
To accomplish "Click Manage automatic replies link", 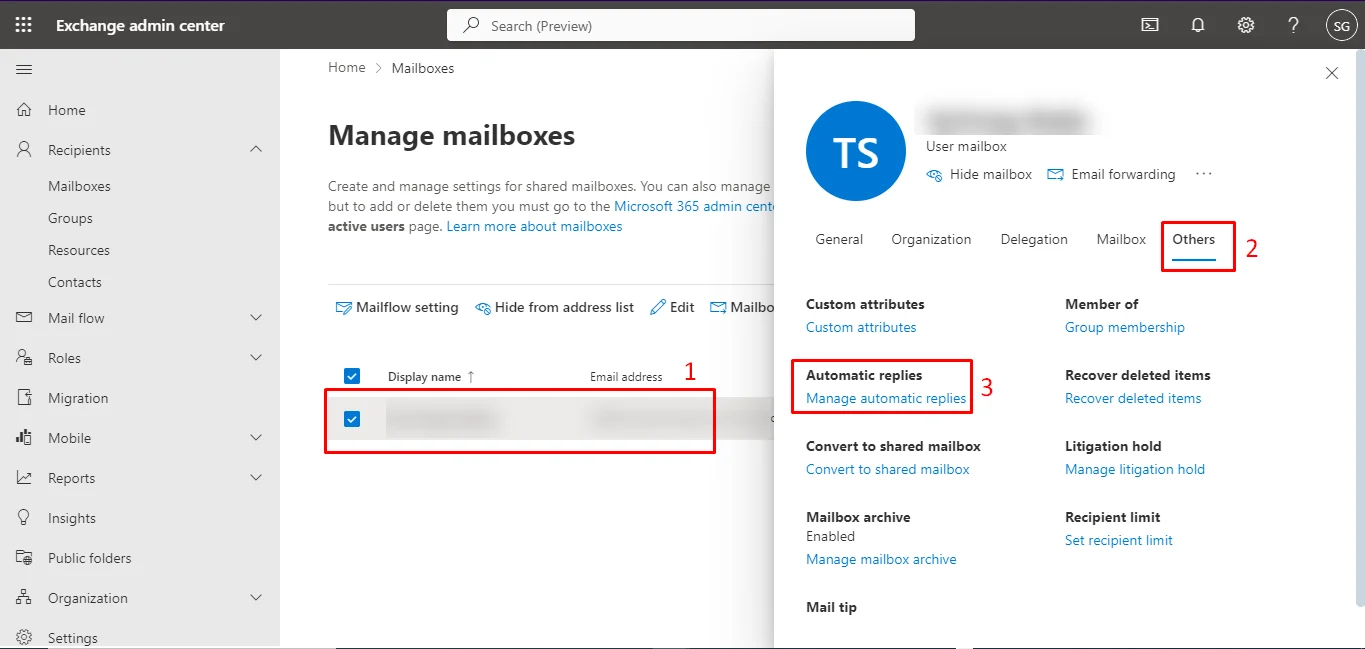I will pos(886,398).
